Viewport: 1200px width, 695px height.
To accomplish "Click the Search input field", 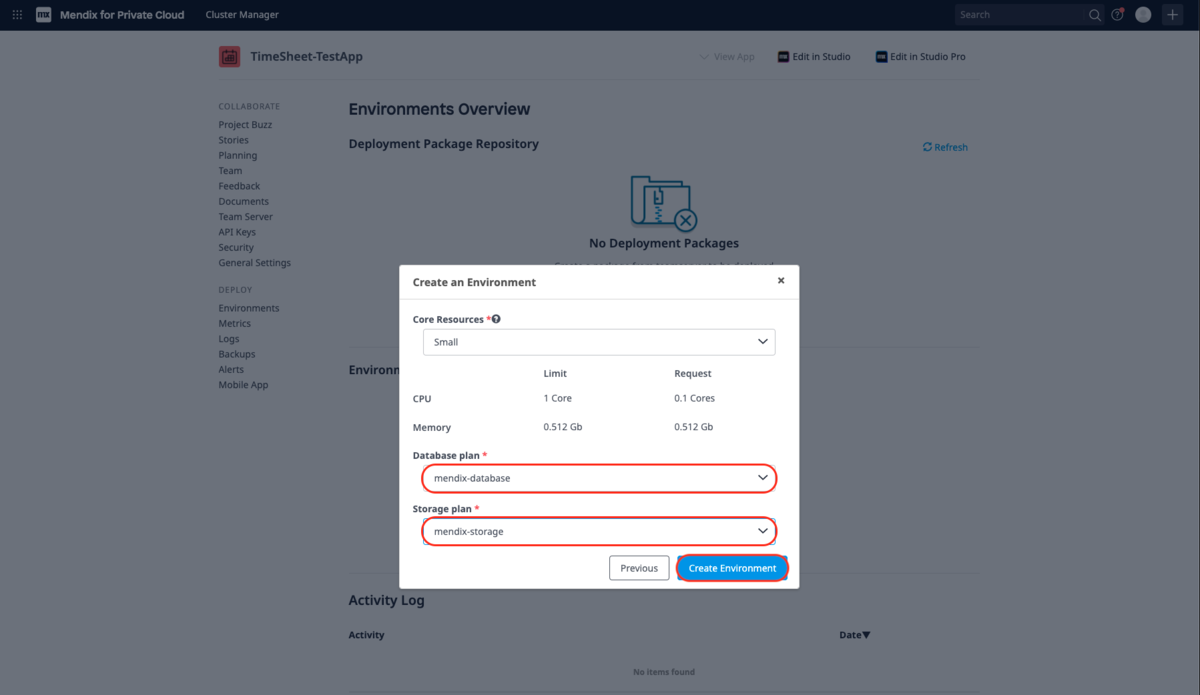I will 1020,15.
